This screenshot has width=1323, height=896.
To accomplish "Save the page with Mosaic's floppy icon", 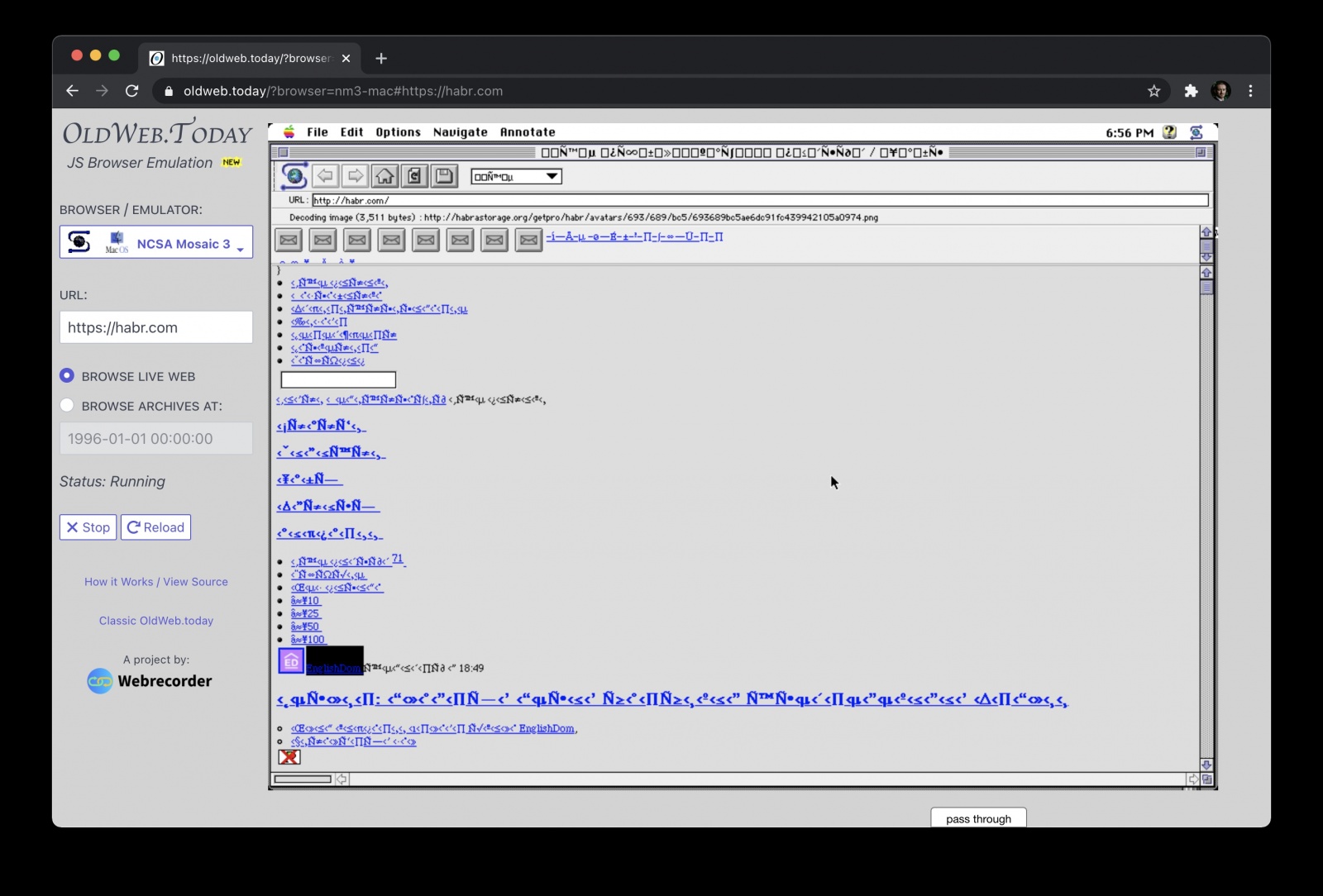I will (x=444, y=176).
